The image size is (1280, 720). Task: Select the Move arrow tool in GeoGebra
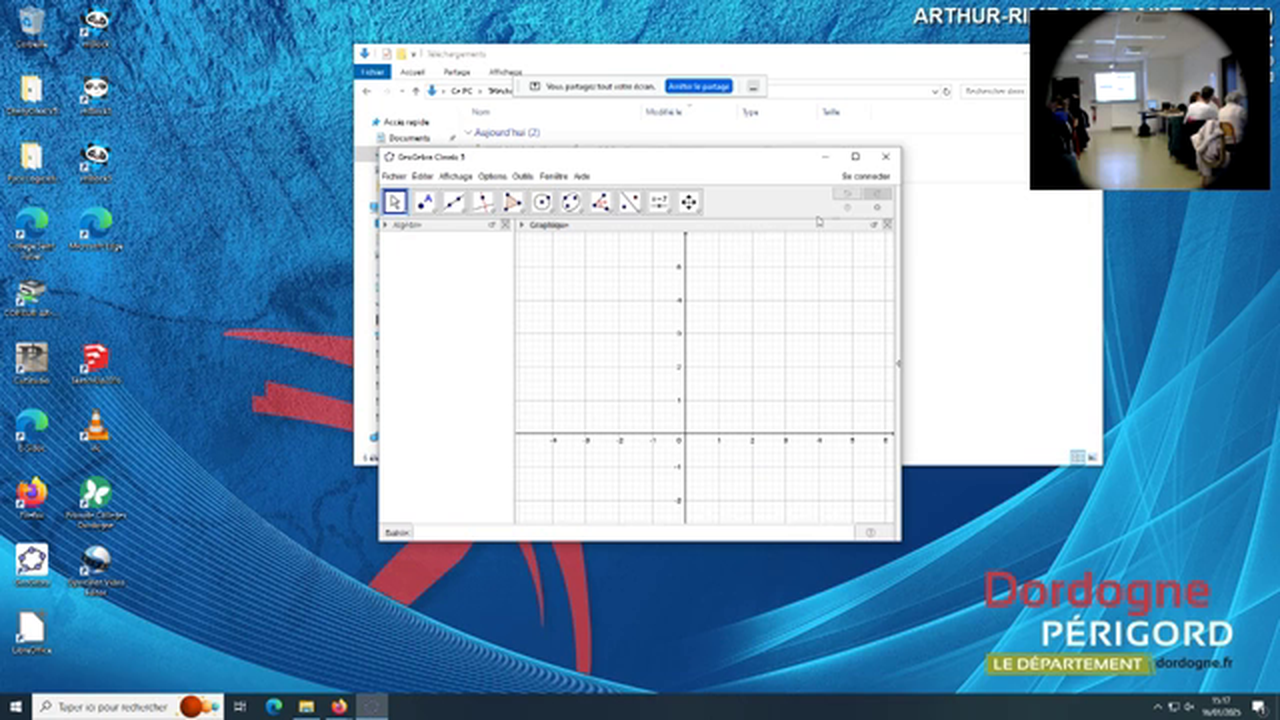click(395, 202)
